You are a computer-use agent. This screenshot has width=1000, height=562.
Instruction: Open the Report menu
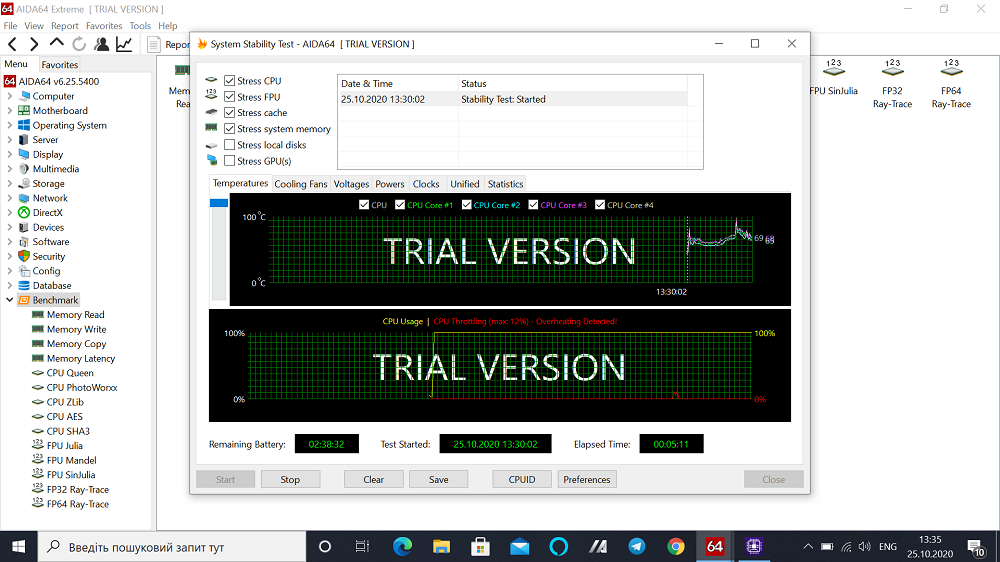point(65,26)
